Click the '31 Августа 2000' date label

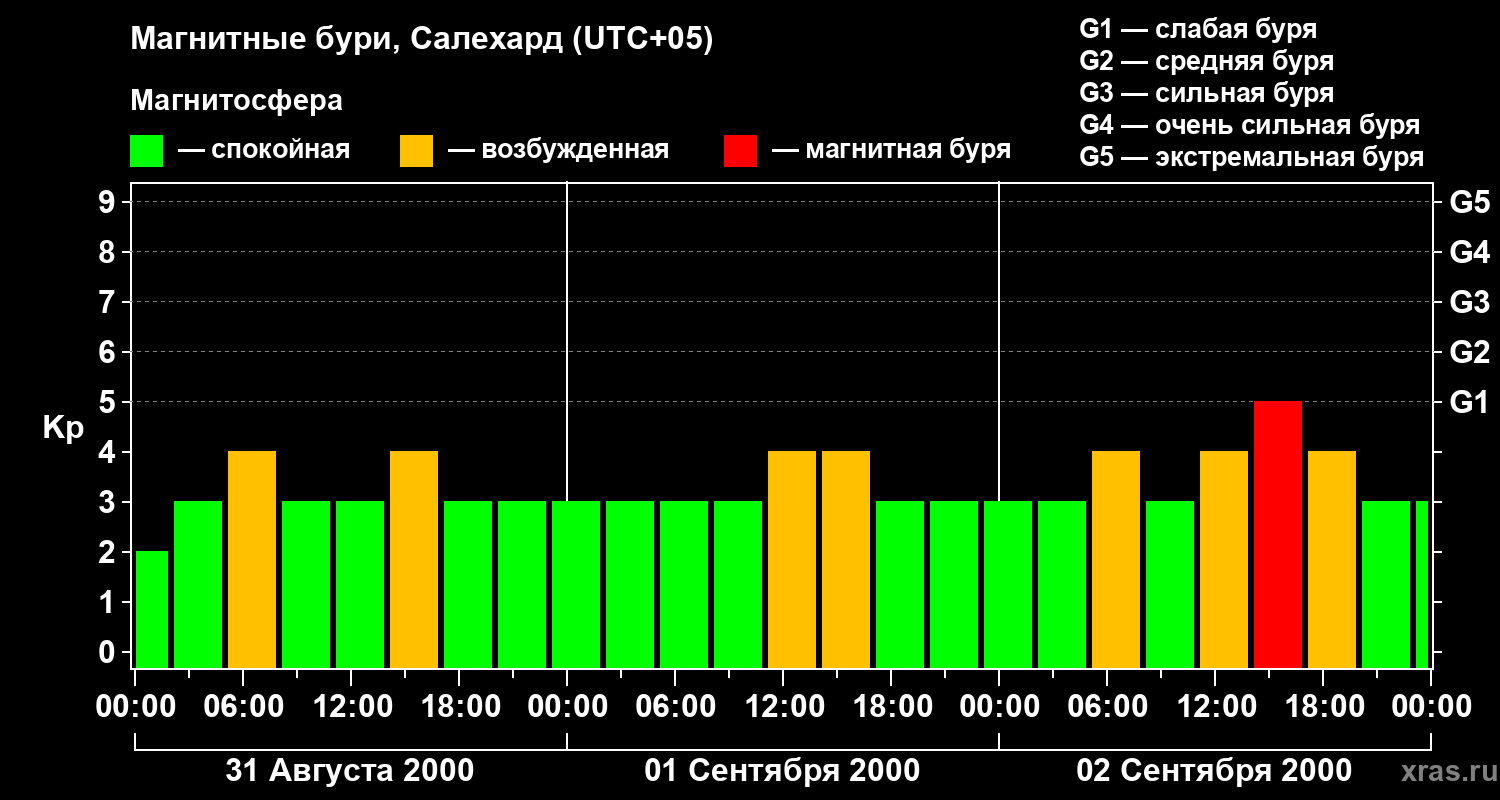350,771
